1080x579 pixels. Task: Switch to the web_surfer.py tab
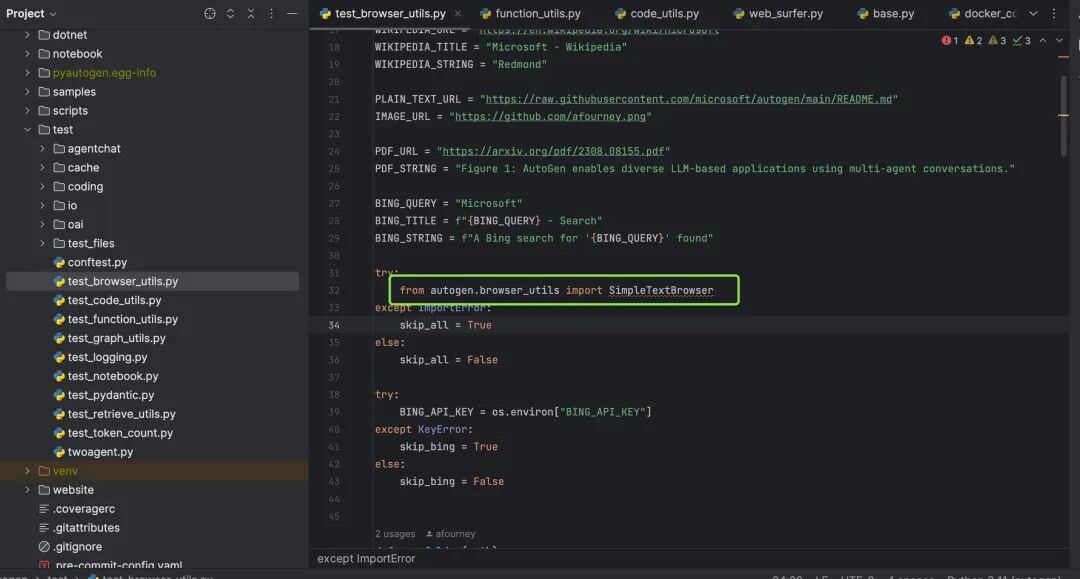(778, 14)
